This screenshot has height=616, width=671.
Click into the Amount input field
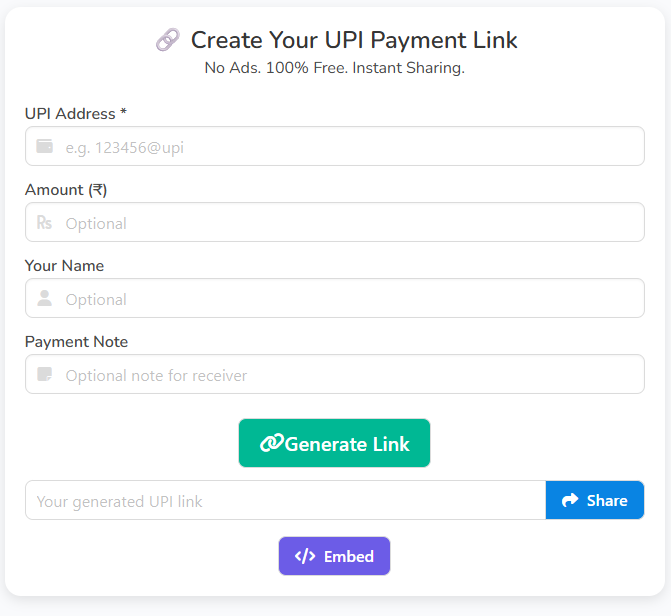350,223
